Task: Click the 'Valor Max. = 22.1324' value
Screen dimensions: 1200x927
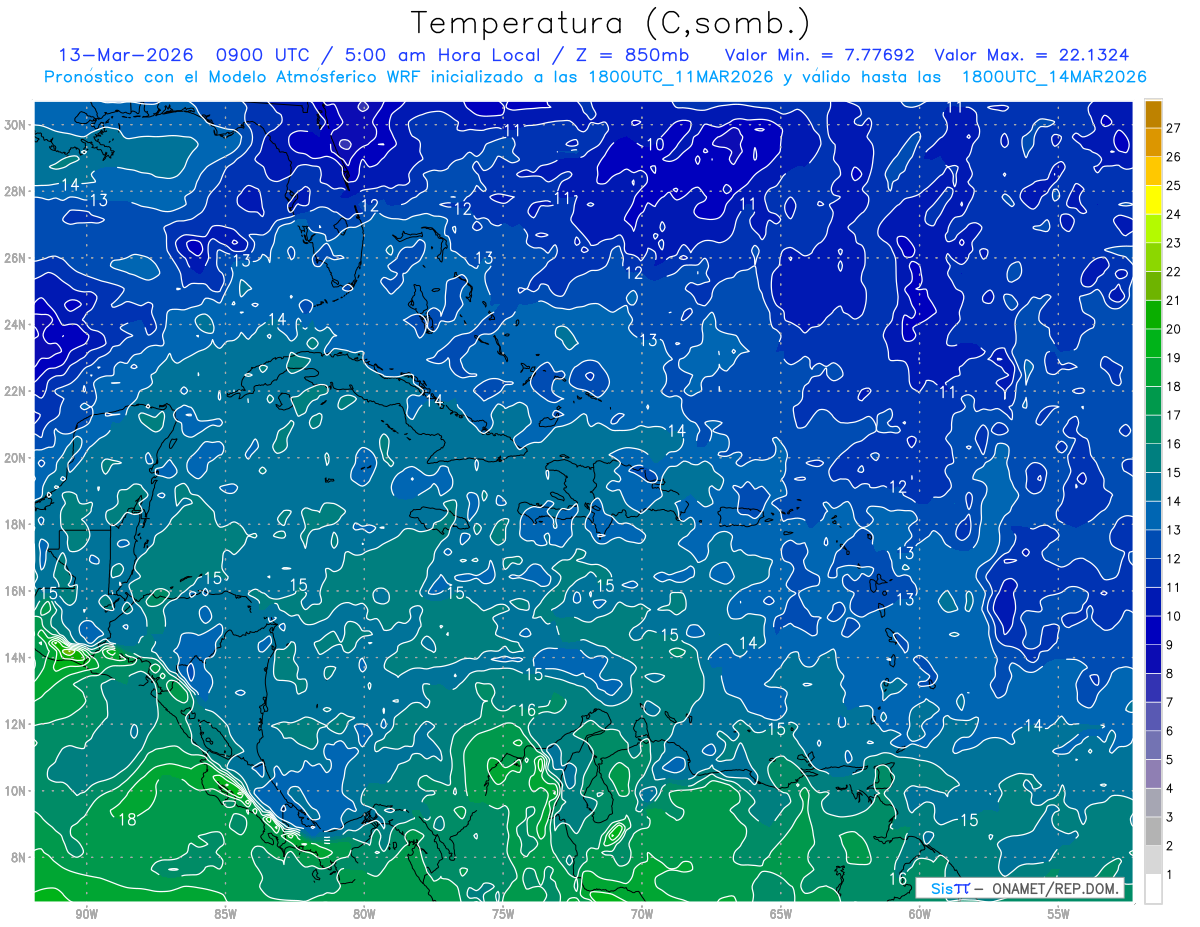Action: [1032, 55]
